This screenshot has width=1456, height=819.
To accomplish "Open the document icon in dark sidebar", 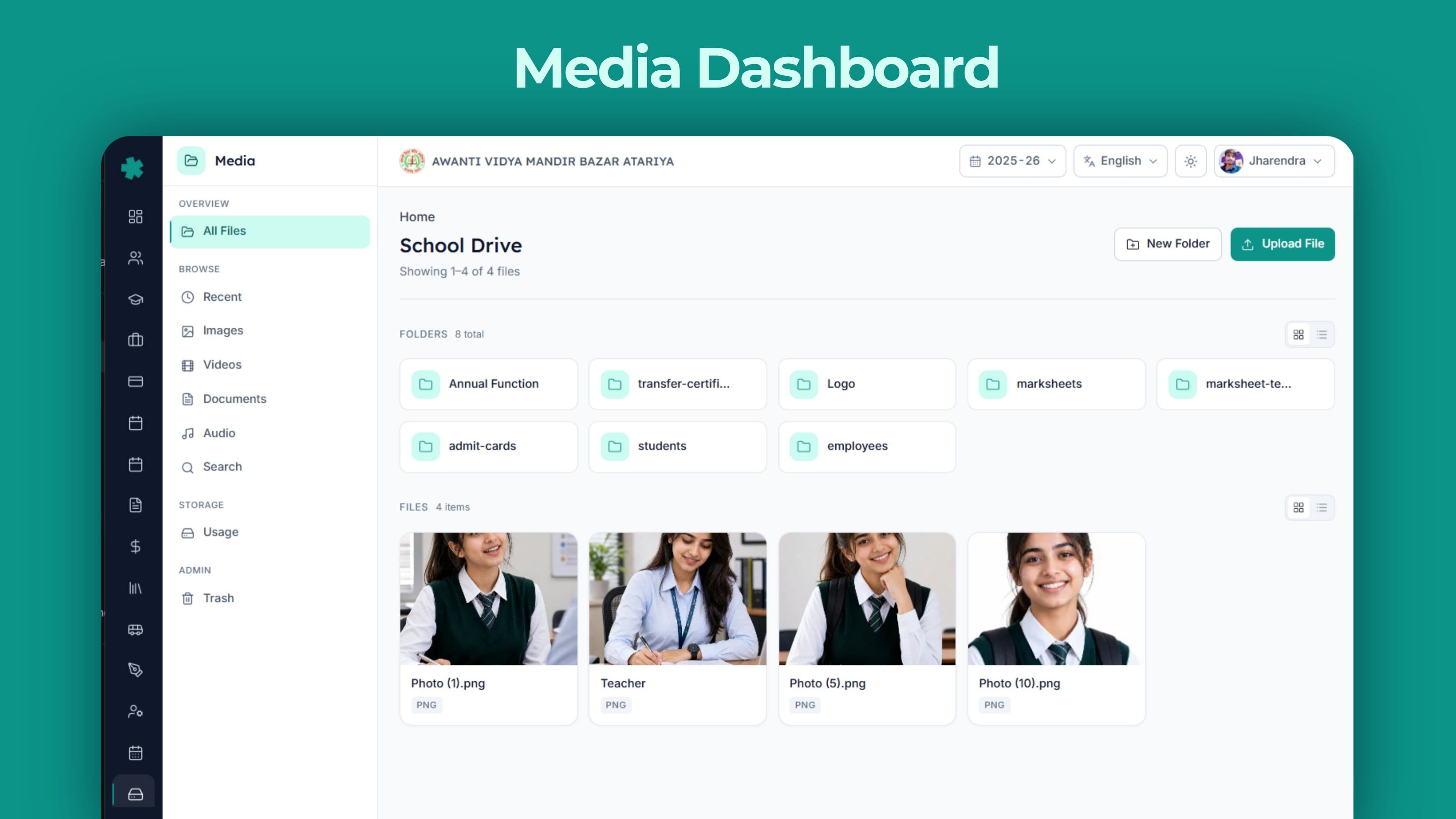I will tap(136, 505).
